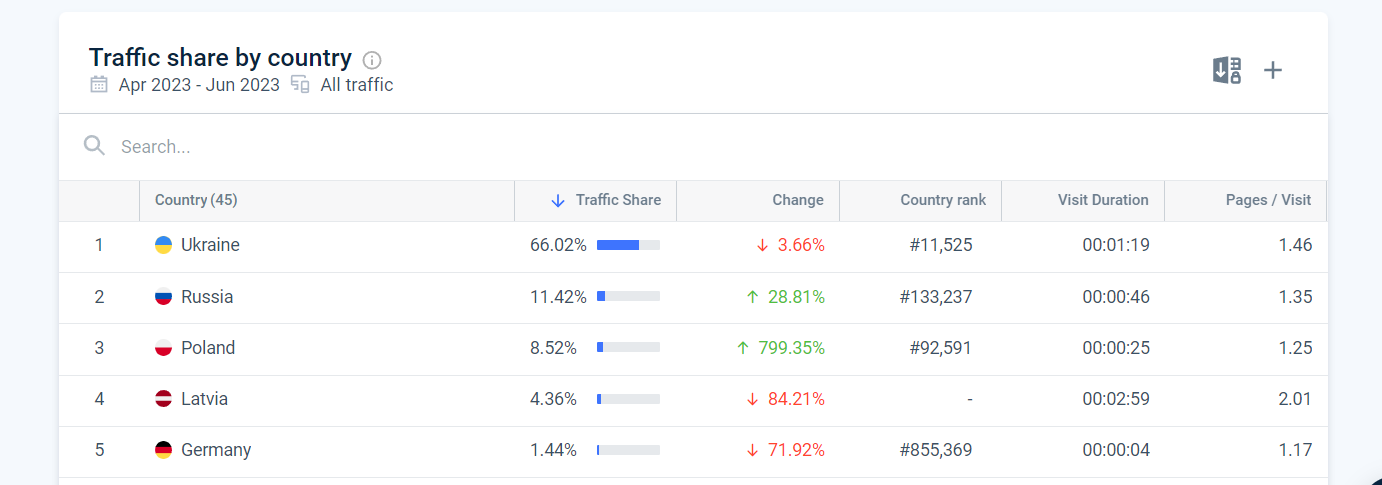1382x485 pixels.
Task: Click the calendar date range icon
Action: click(x=99, y=85)
